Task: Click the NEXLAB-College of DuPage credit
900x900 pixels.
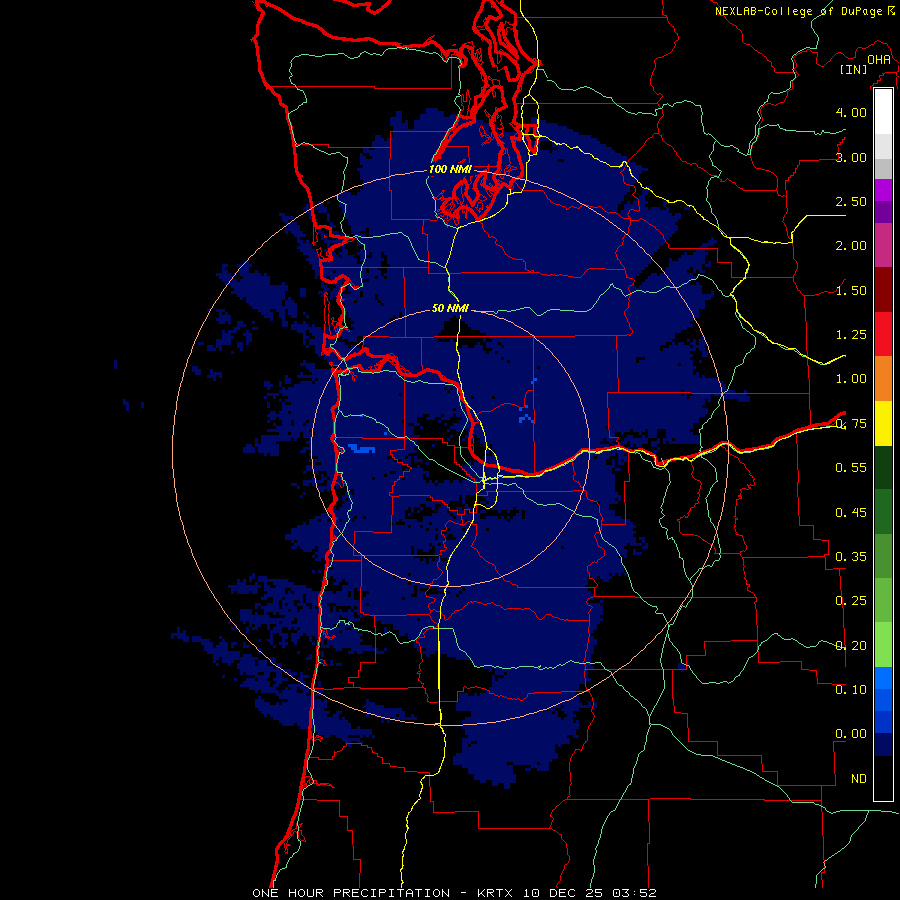Action: (799, 11)
